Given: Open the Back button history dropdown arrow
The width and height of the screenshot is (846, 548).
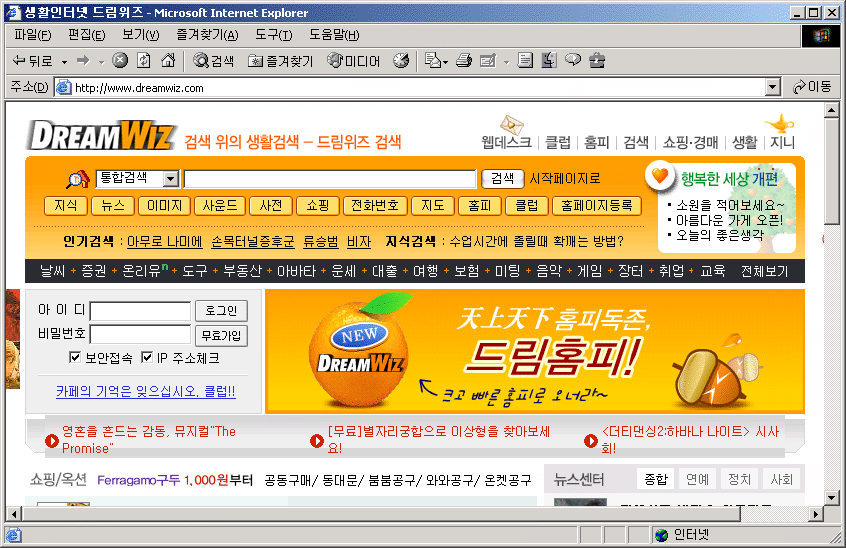Looking at the screenshot, I should (x=64, y=61).
